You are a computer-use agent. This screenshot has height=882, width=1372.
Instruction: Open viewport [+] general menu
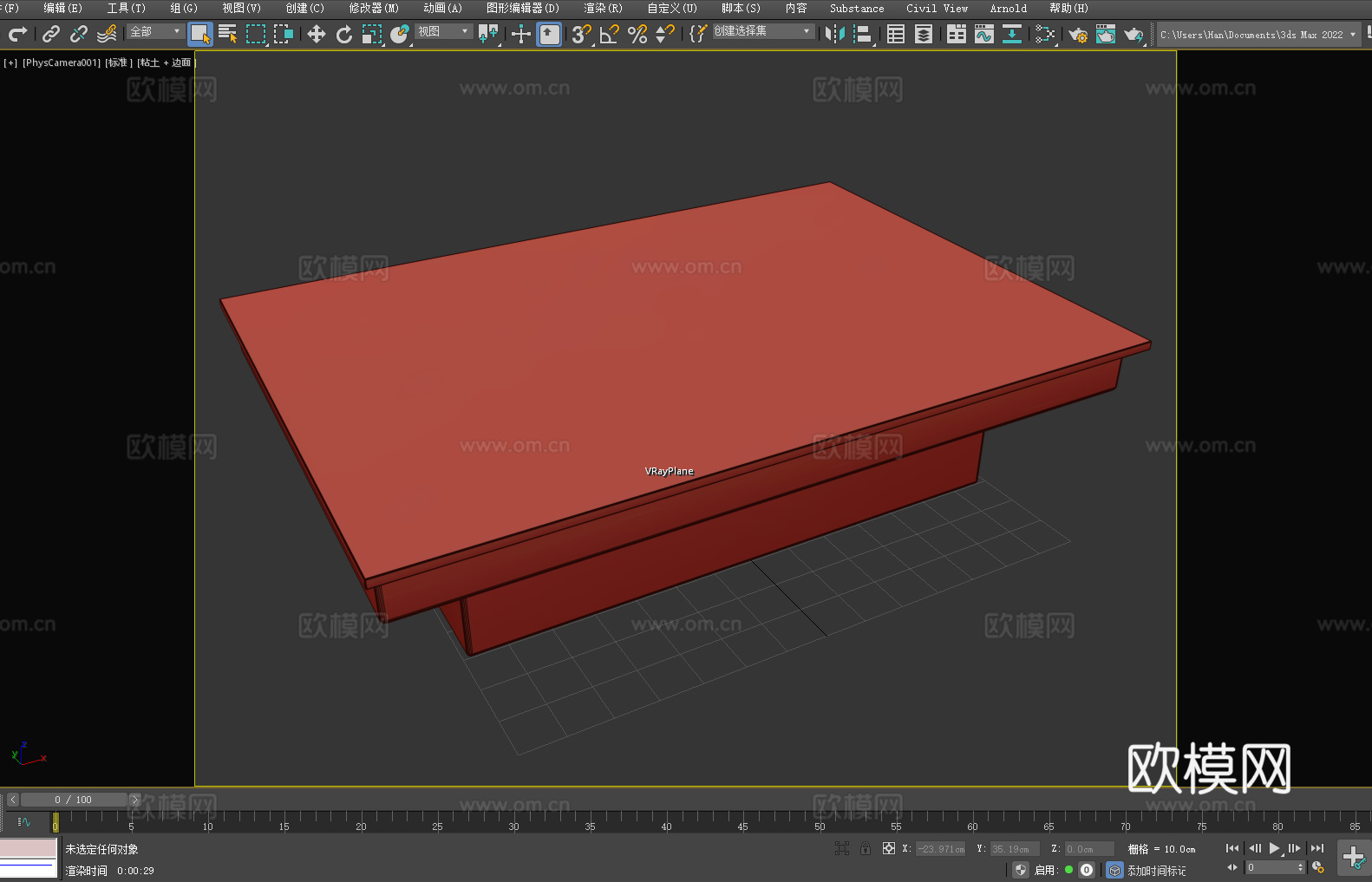click(10, 62)
